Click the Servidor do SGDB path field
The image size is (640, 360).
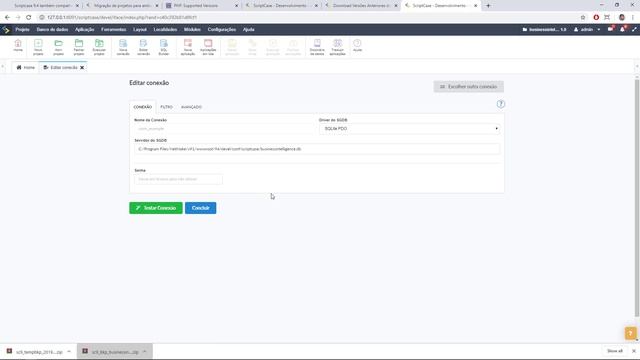click(317, 149)
